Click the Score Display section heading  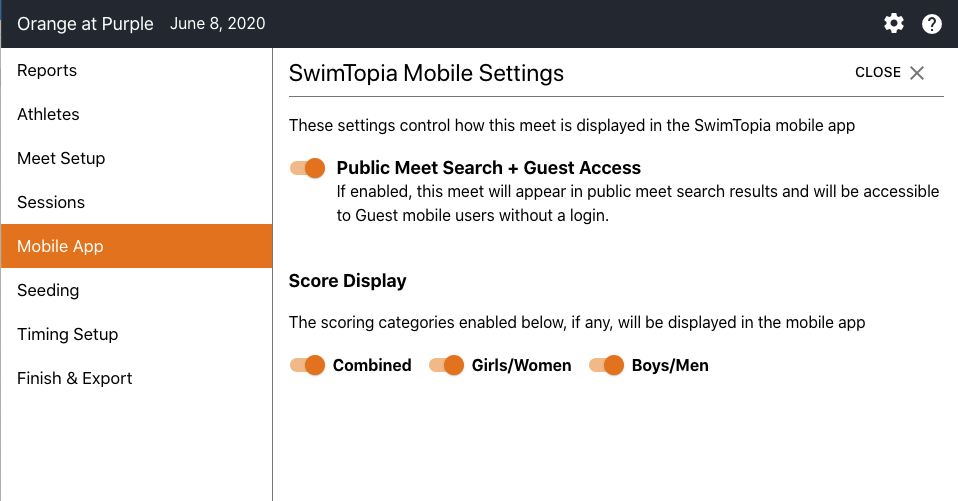[347, 281]
